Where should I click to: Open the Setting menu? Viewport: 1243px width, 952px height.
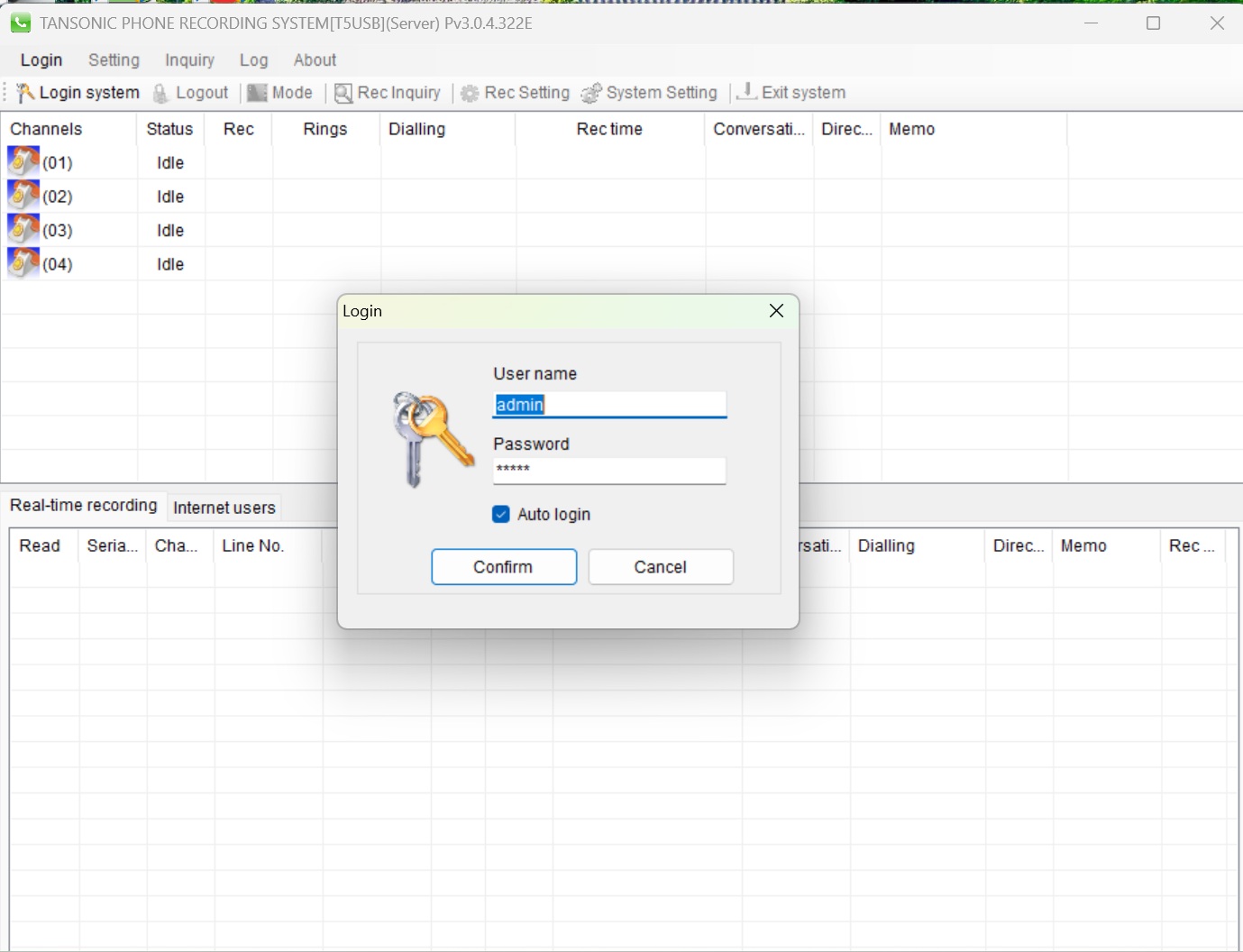tap(114, 60)
